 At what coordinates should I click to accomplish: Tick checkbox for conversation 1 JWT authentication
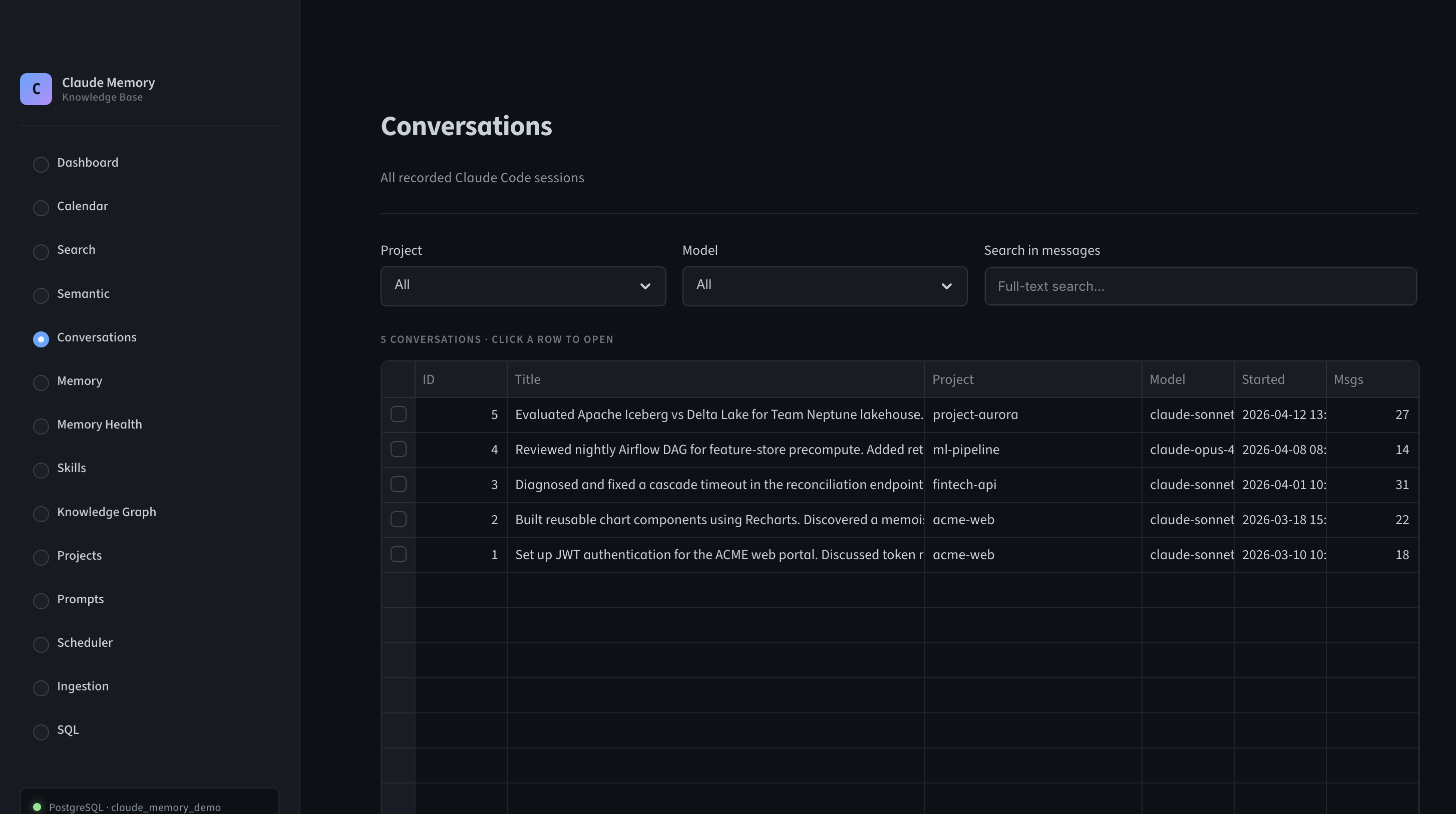399,555
